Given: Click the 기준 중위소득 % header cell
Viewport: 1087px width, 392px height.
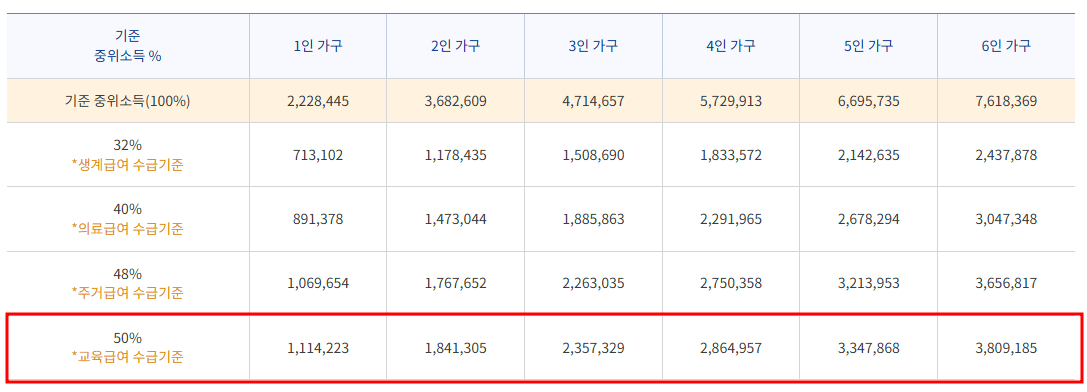Looking at the screenshot, I should [128, 46].
